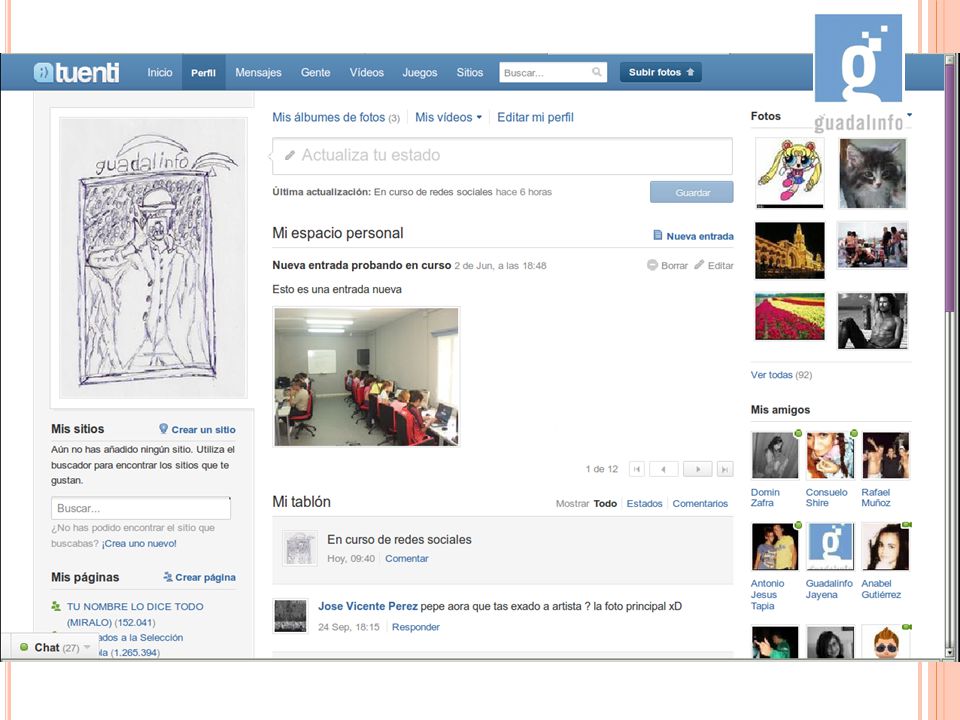Show Todo in tablón filter
Viewport: 960px width, 720px height.
605,503
